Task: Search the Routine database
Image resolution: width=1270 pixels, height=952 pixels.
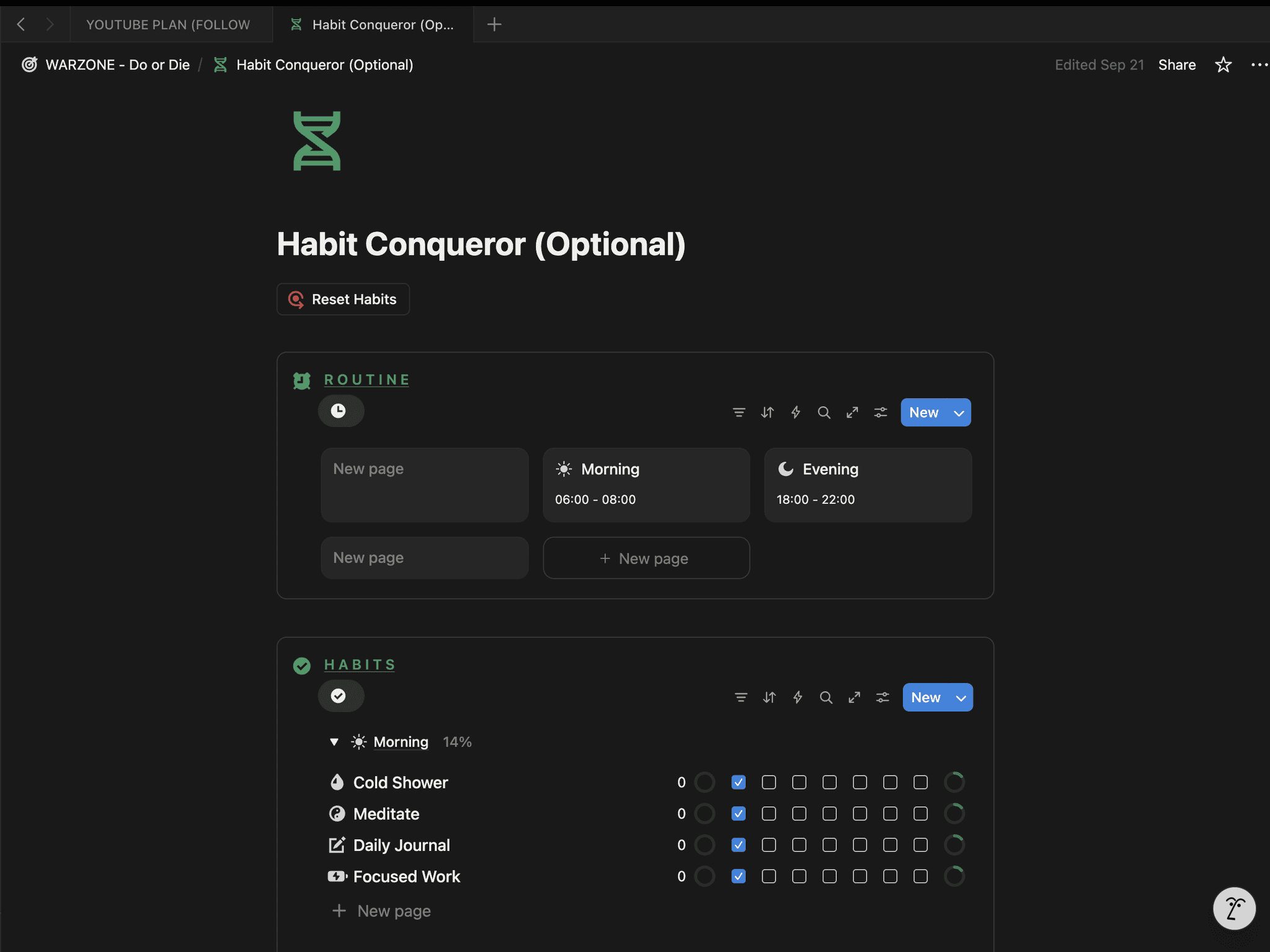Action: click(x=824, y=413)
